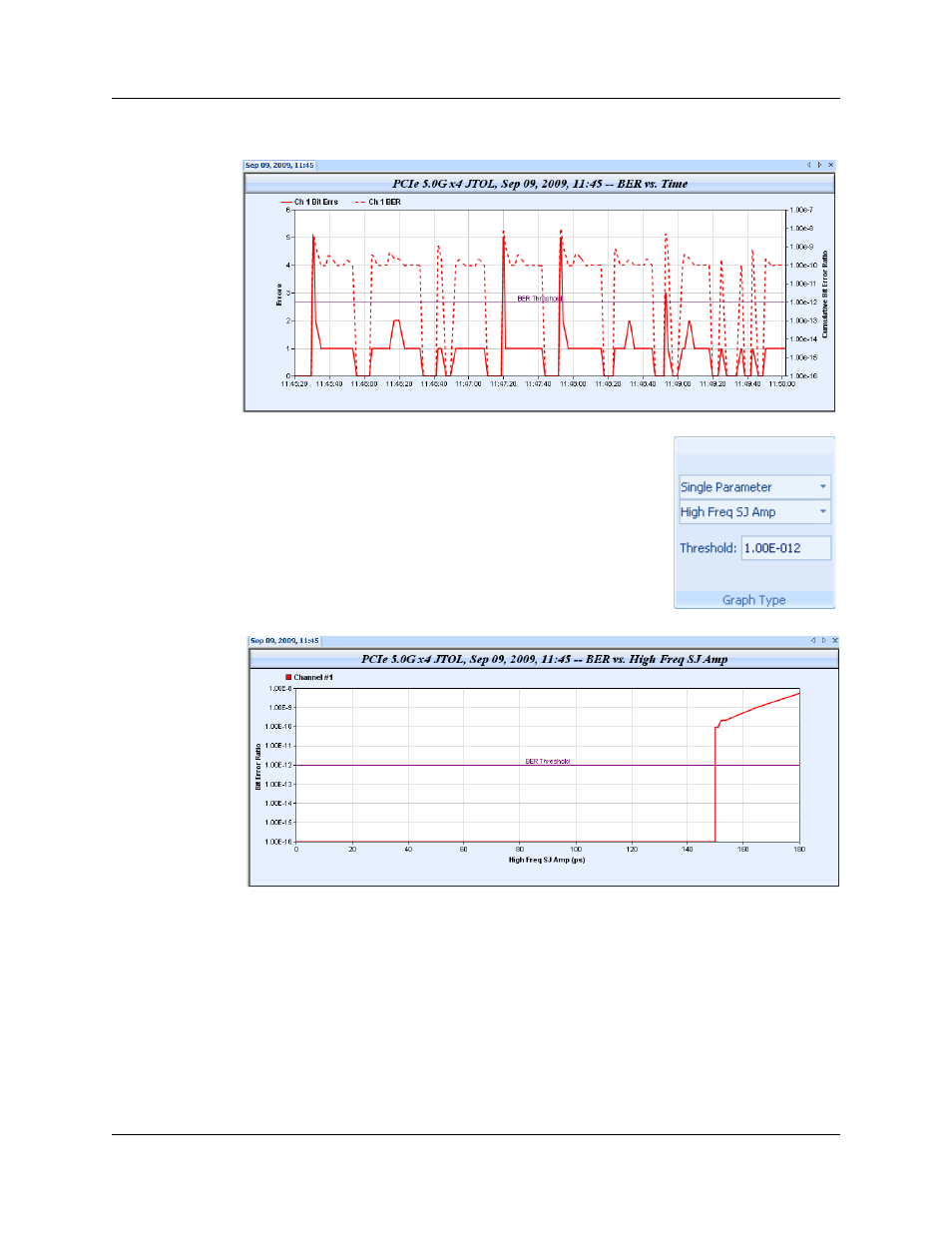Click the BER vs. High Freq SJ Amp title bar

[x=544, y=659]
